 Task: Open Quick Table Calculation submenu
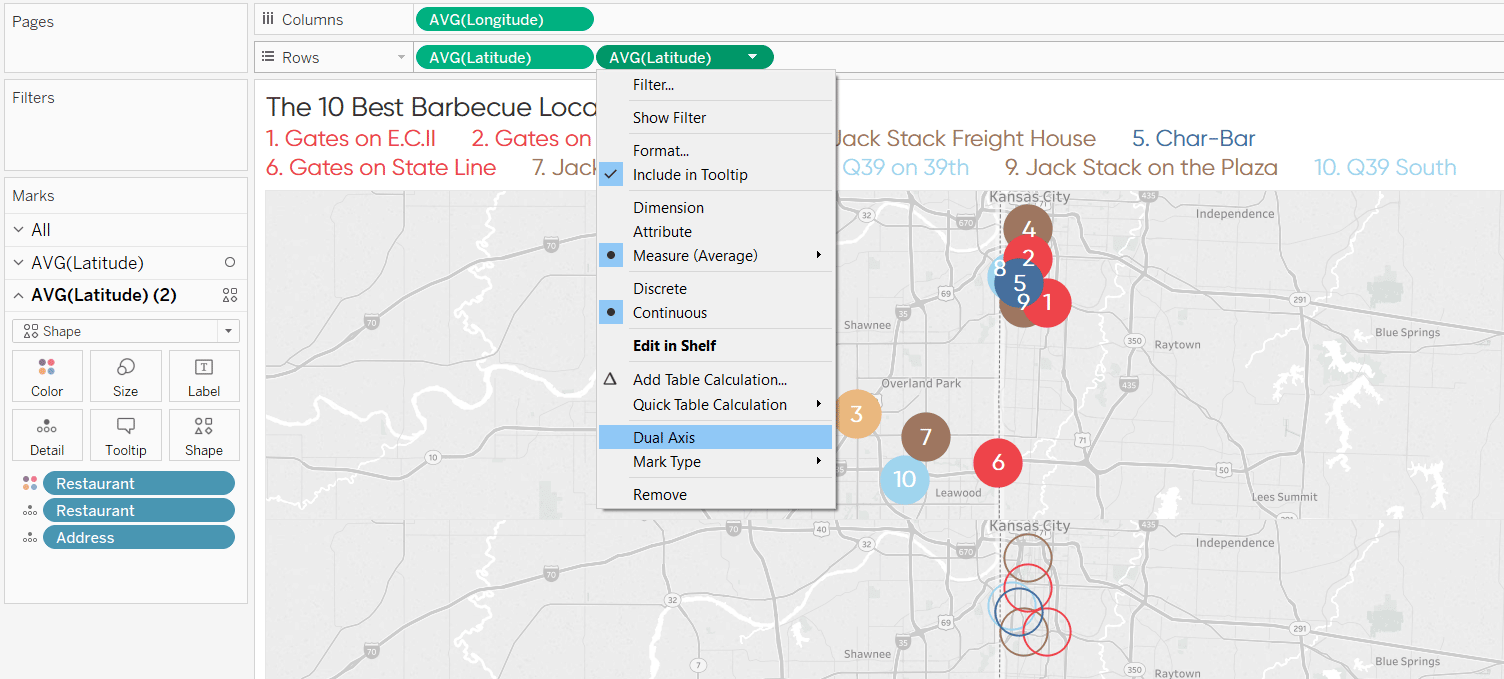[x=716, y=405]
